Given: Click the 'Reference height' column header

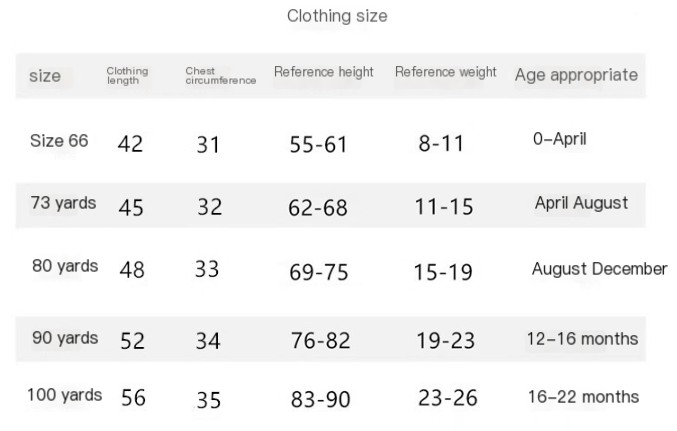Looking at the screenshot, I should [x=323, y=72].
